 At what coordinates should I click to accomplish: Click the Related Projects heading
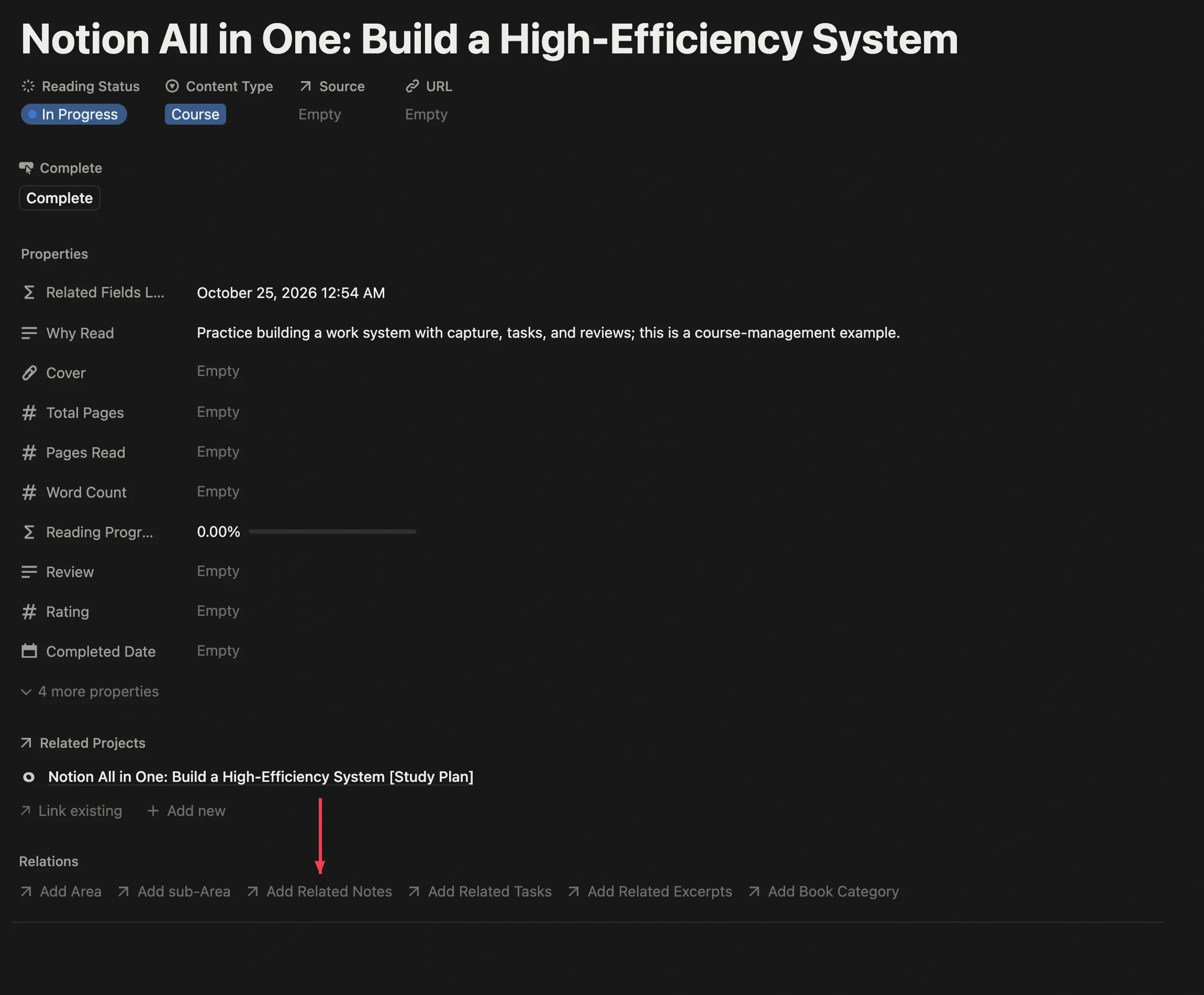(92, 743)
